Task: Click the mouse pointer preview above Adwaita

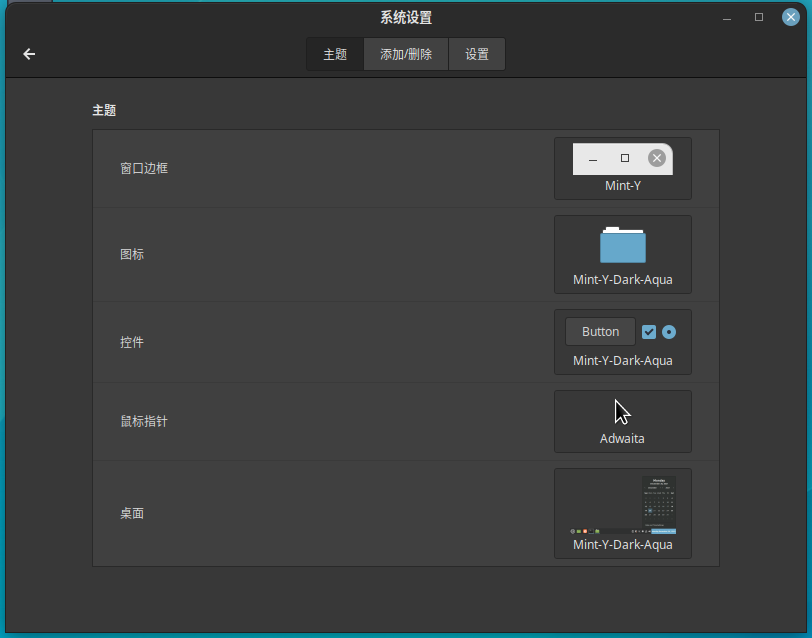Action: tap(622, 412)
